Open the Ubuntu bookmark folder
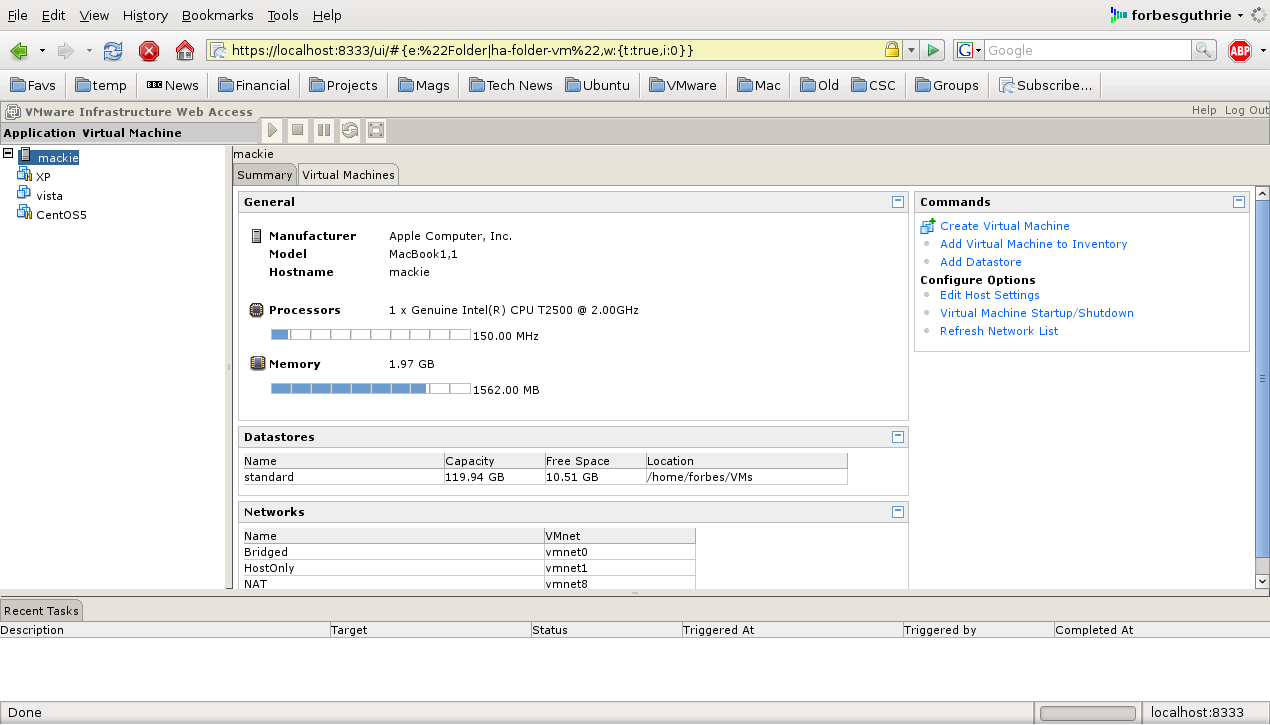 [x=598, y=85]
